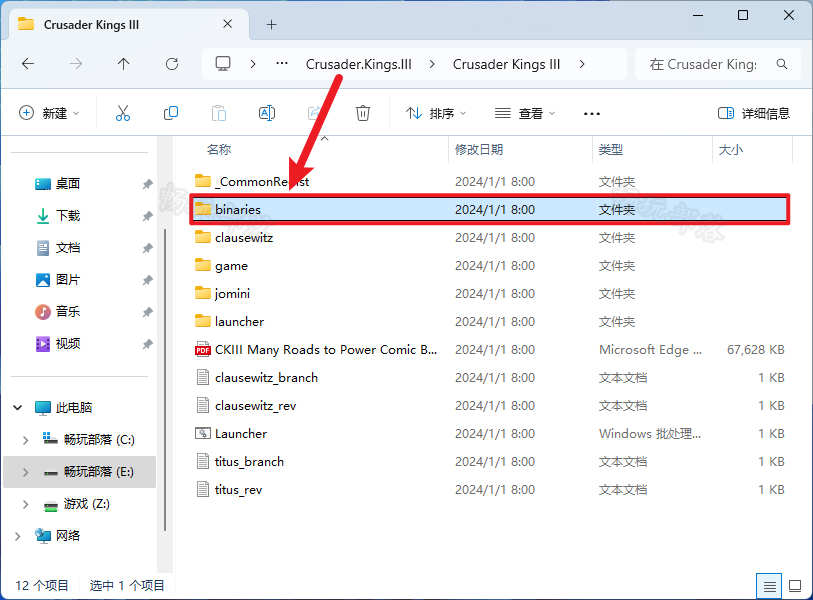Click the Rename icon in toolbar

click(267, 113)
